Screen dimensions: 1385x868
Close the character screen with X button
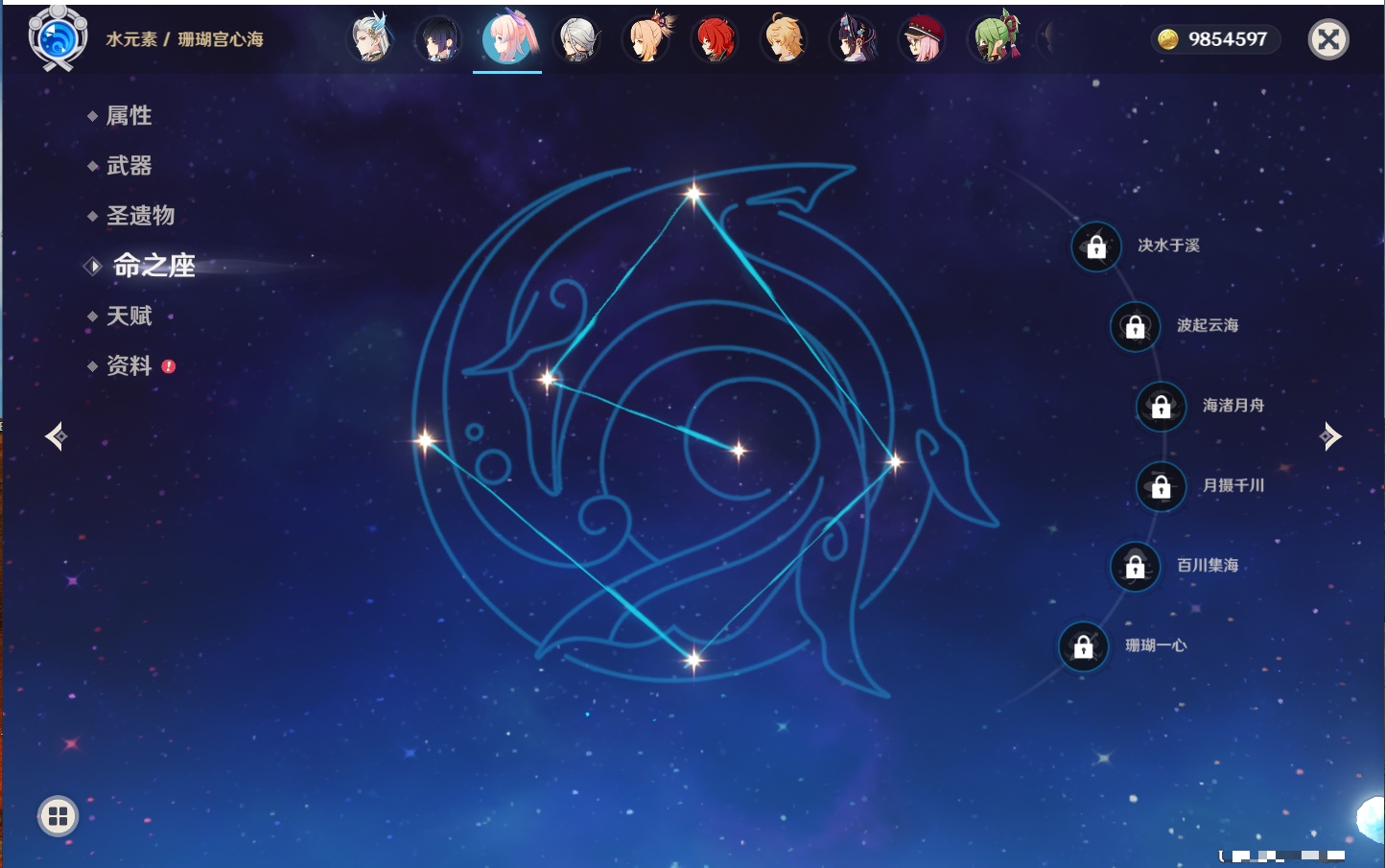(1328, 39)
